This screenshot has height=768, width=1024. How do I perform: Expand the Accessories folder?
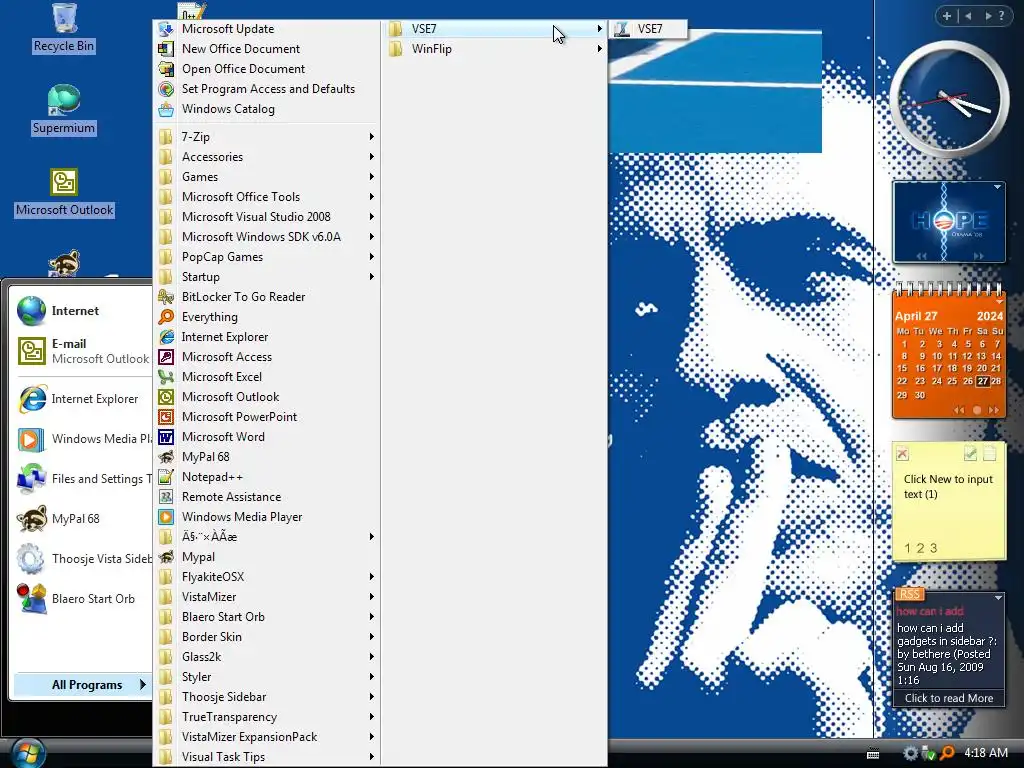[x=267, y=157]
